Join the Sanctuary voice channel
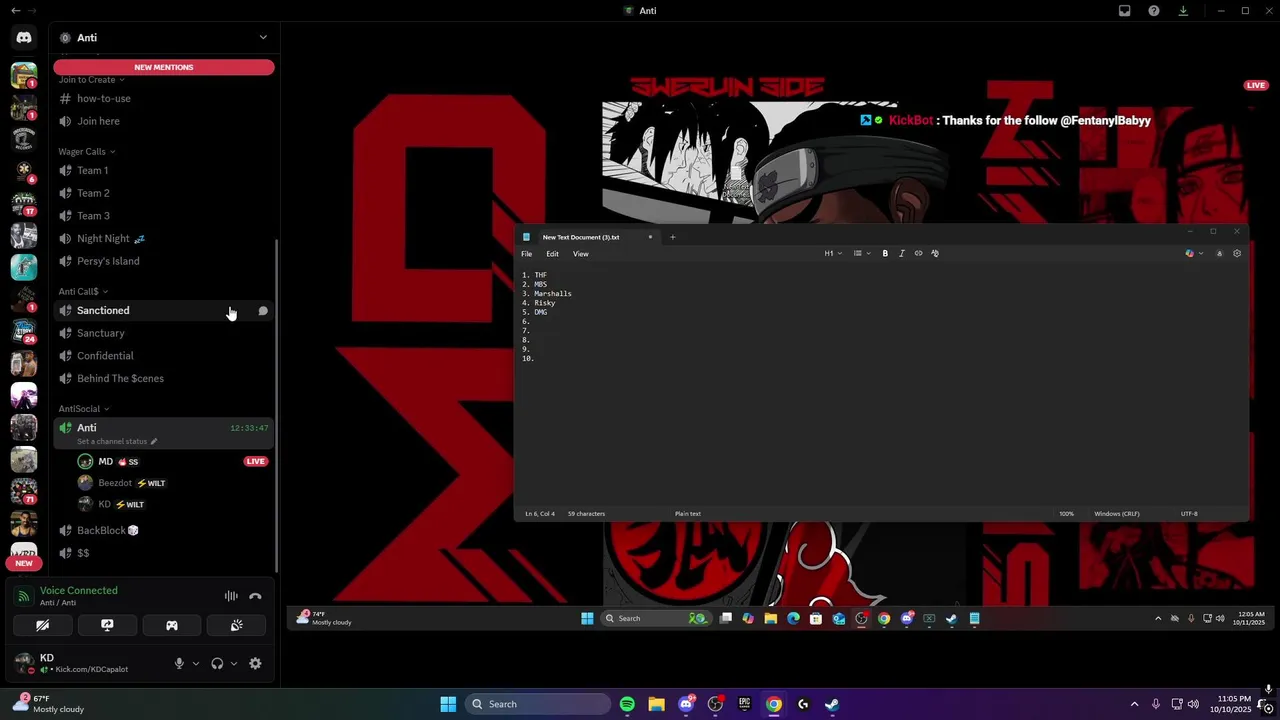 point(164,333)
